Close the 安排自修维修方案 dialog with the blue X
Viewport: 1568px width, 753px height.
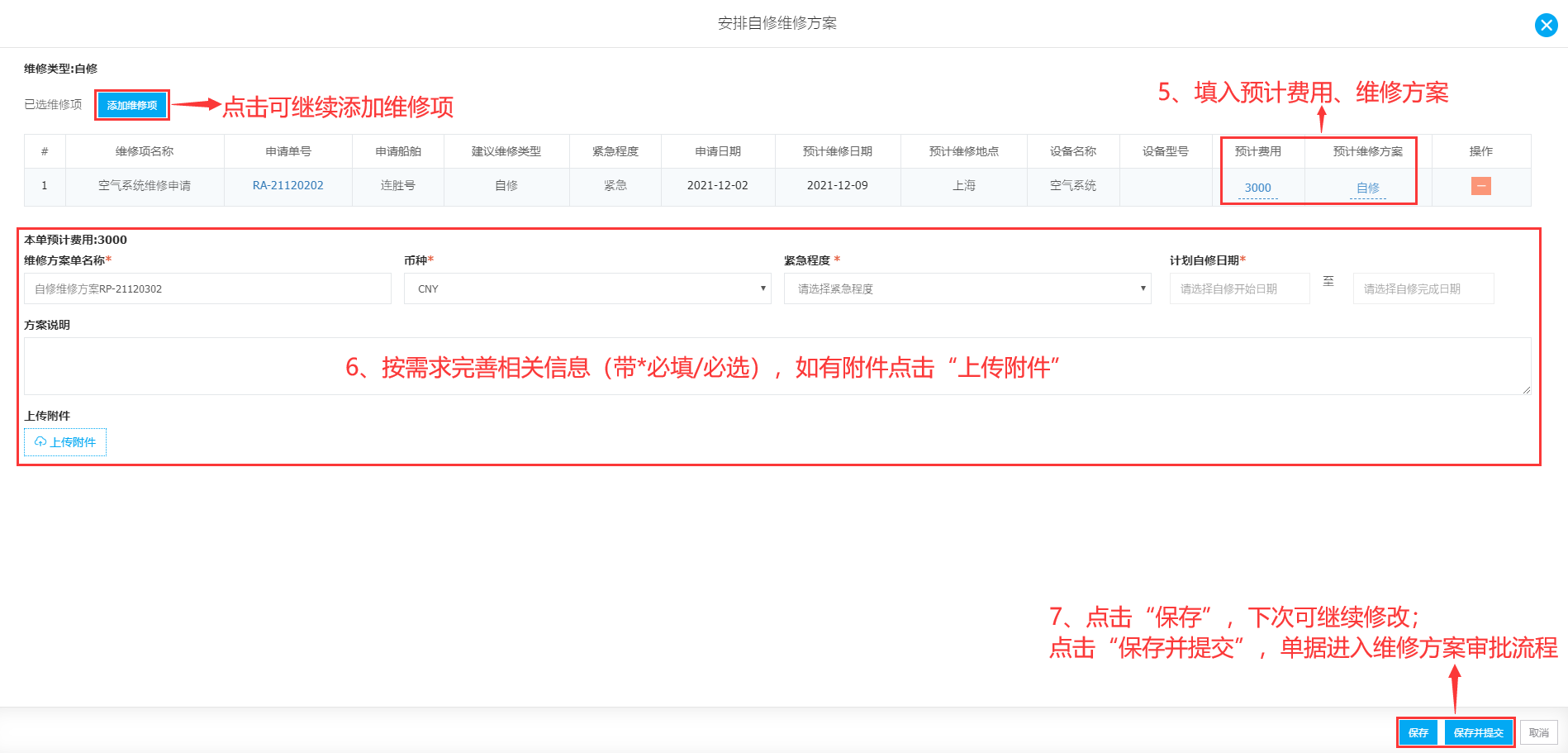(1546, 25)
